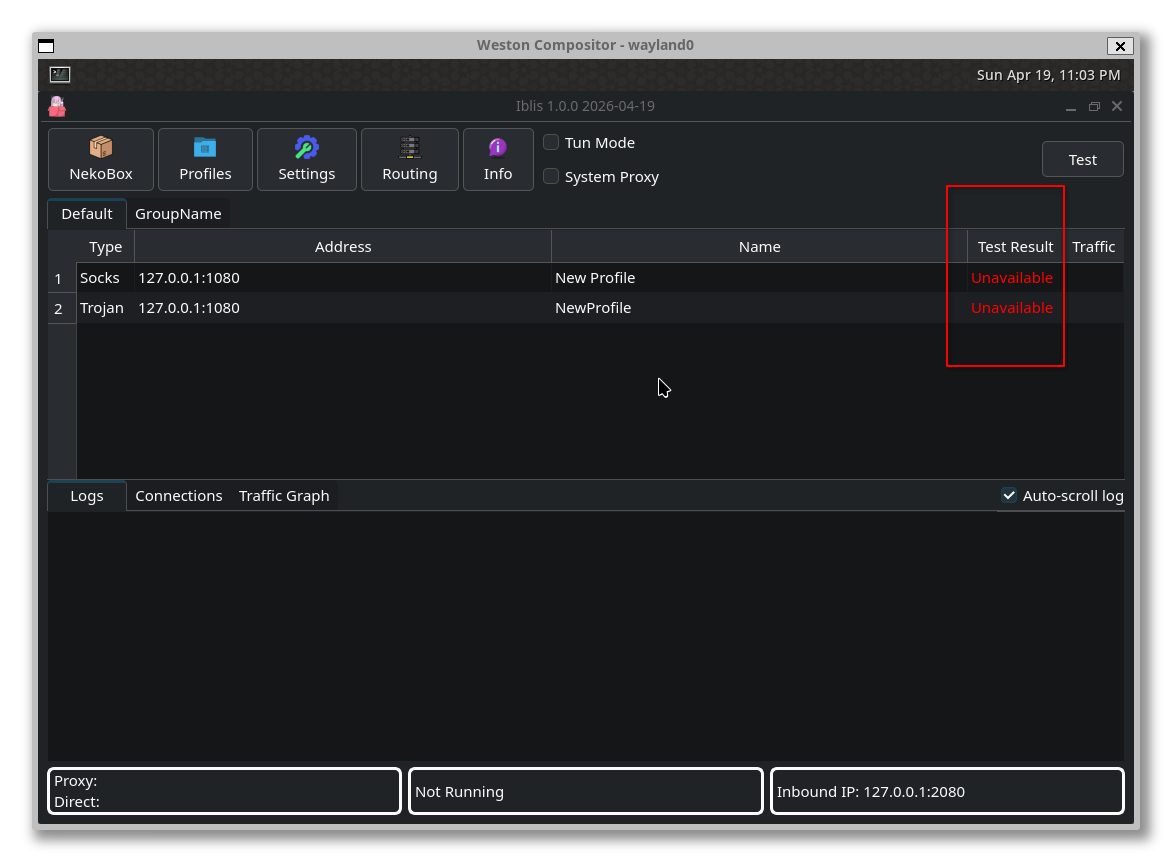
Task: Select the 'New Profile' name cell
Action: (759, 278)
